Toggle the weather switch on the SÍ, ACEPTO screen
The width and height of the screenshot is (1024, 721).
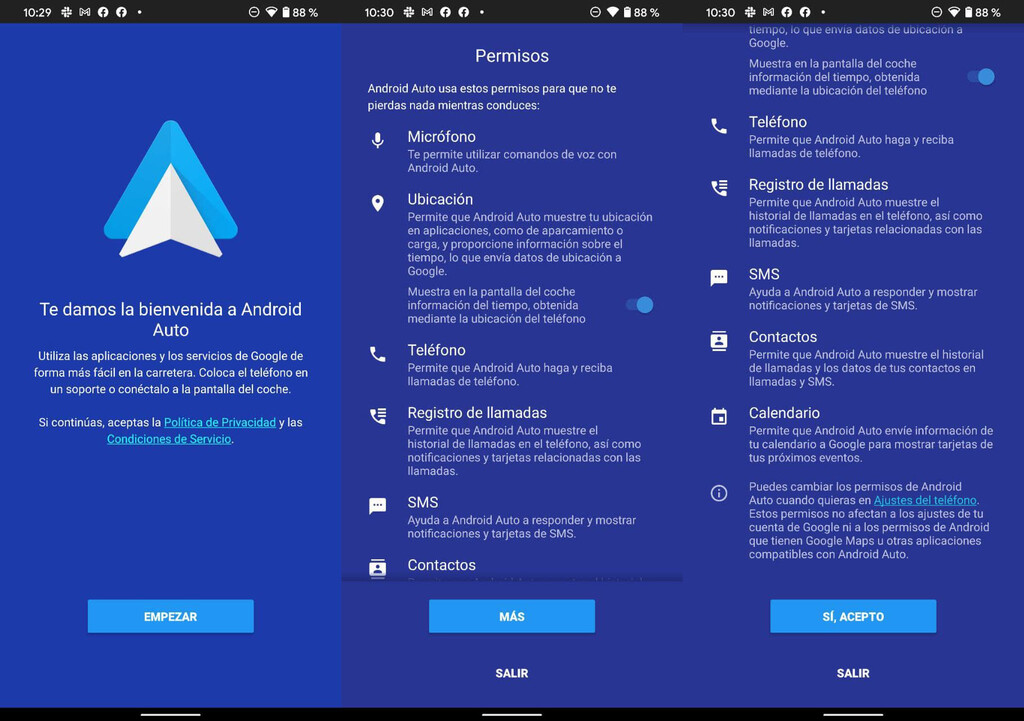point(981,77)
